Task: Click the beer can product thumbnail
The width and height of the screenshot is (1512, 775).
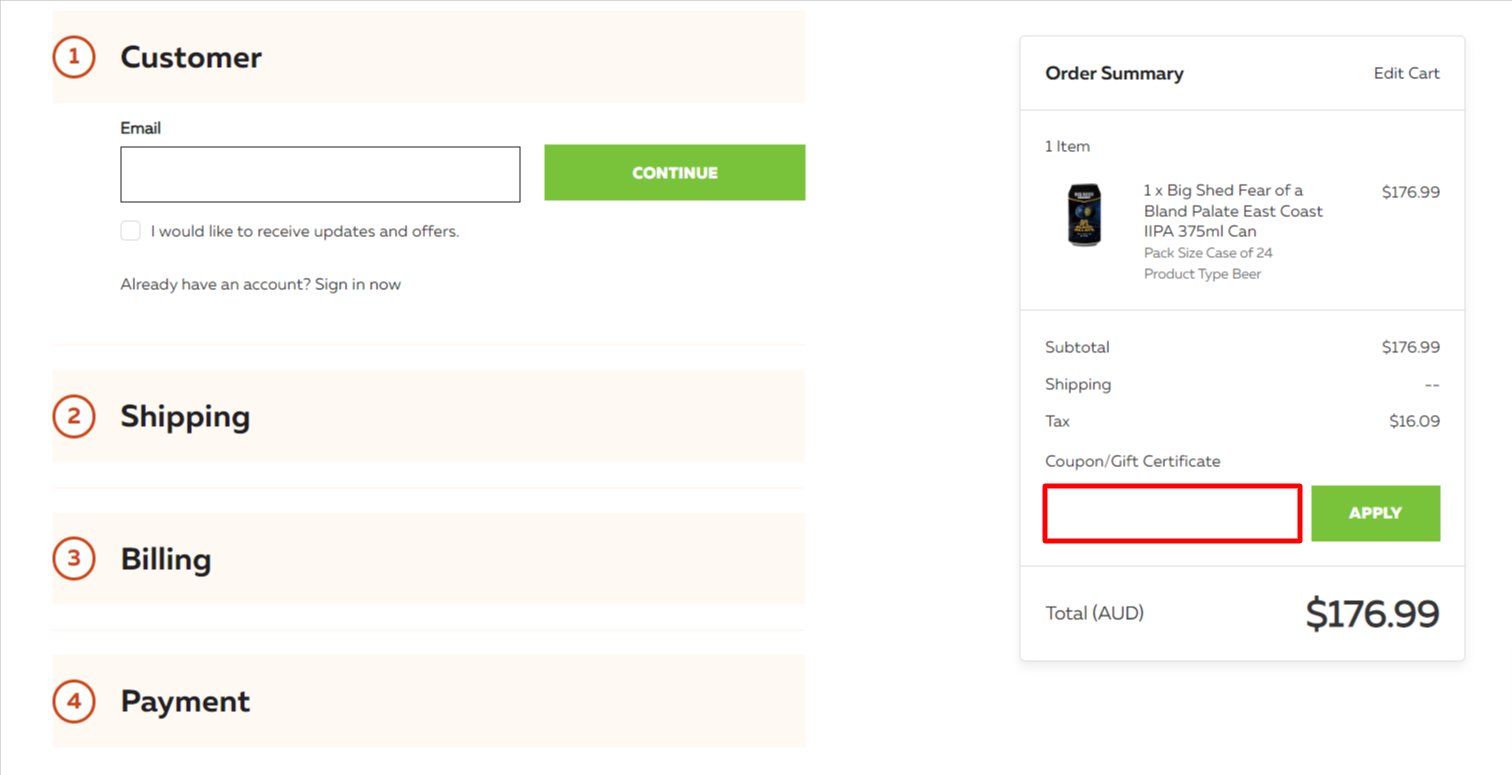Action: 1084,214
